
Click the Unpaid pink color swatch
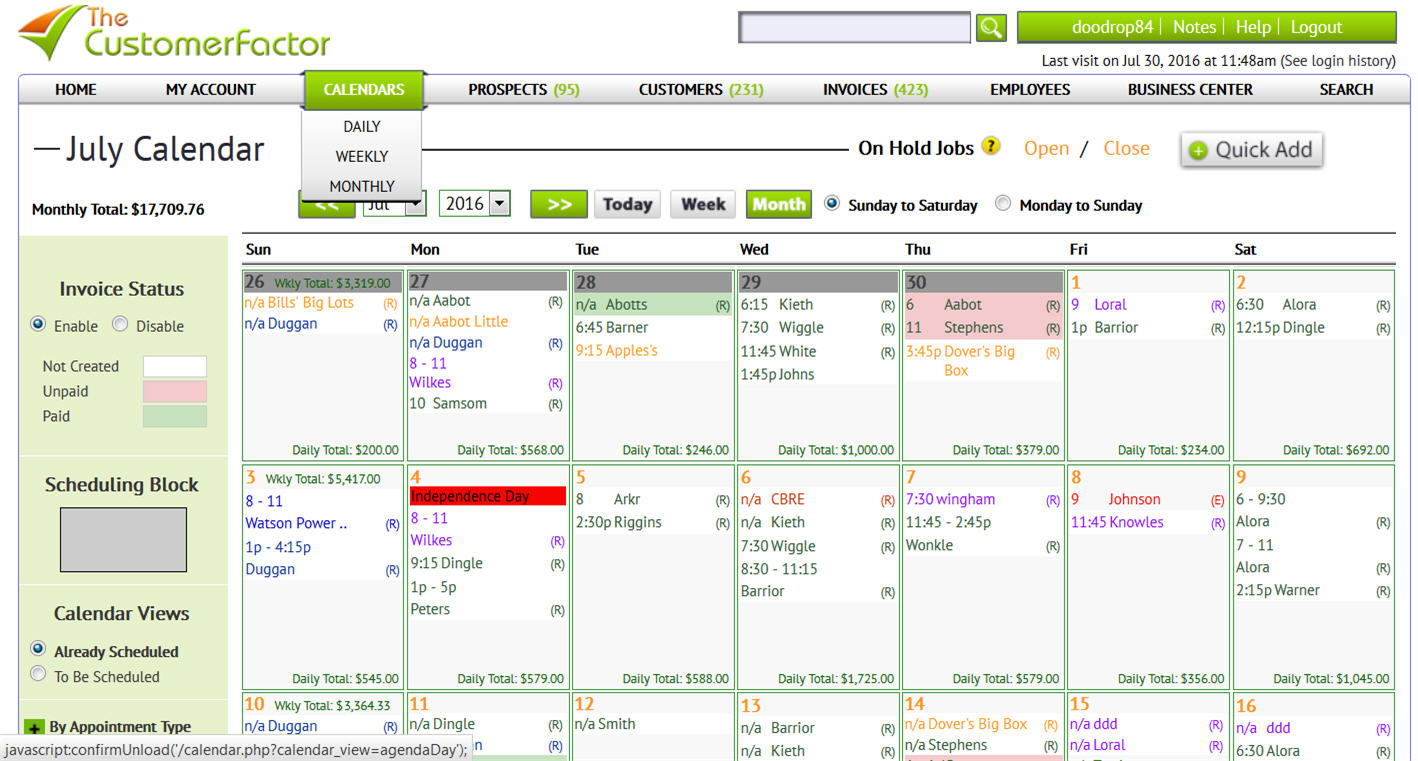pyautogui.click(x=174, y=391)
